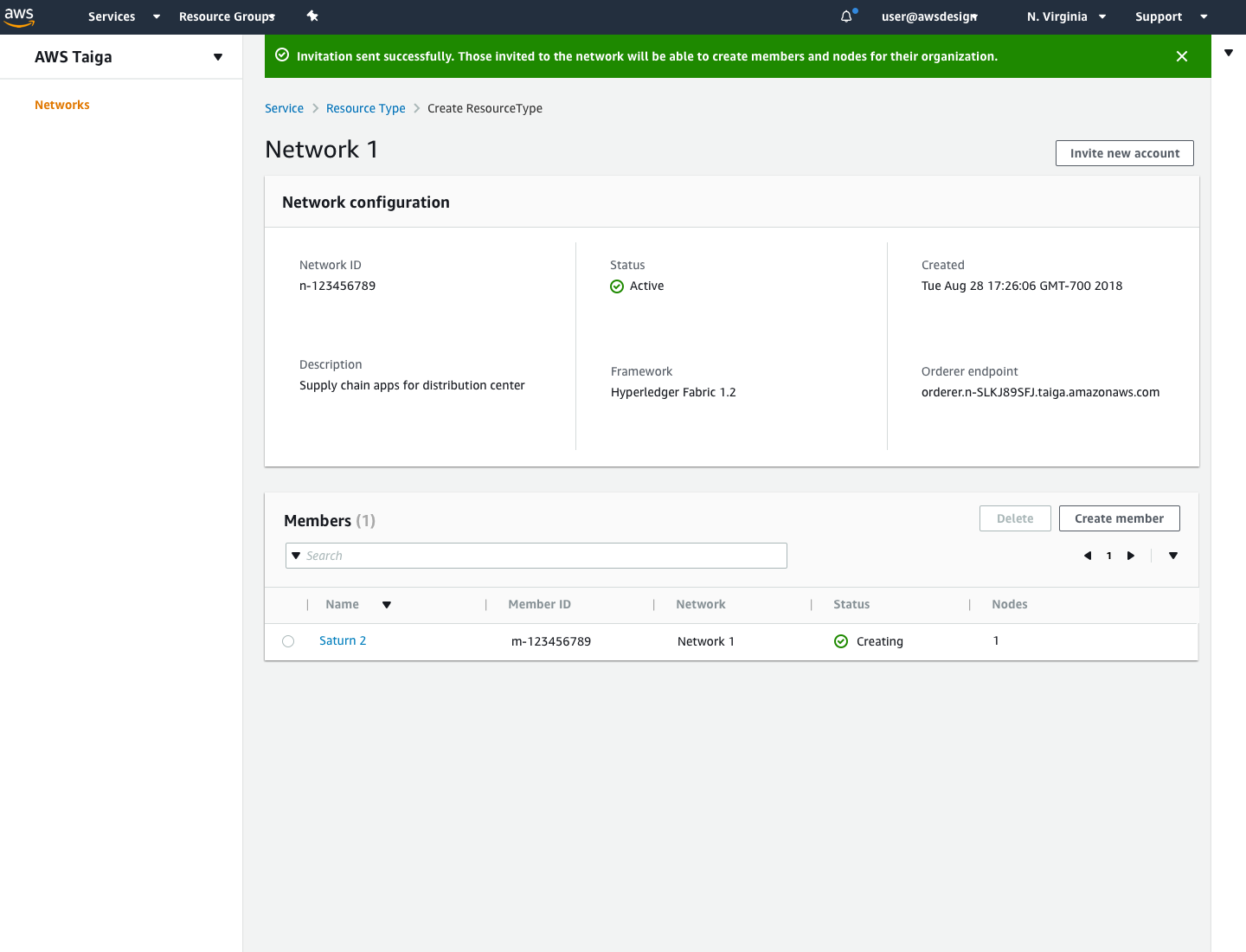
Task: Expand the Services dropdown arrow
Action: point(157,16)
